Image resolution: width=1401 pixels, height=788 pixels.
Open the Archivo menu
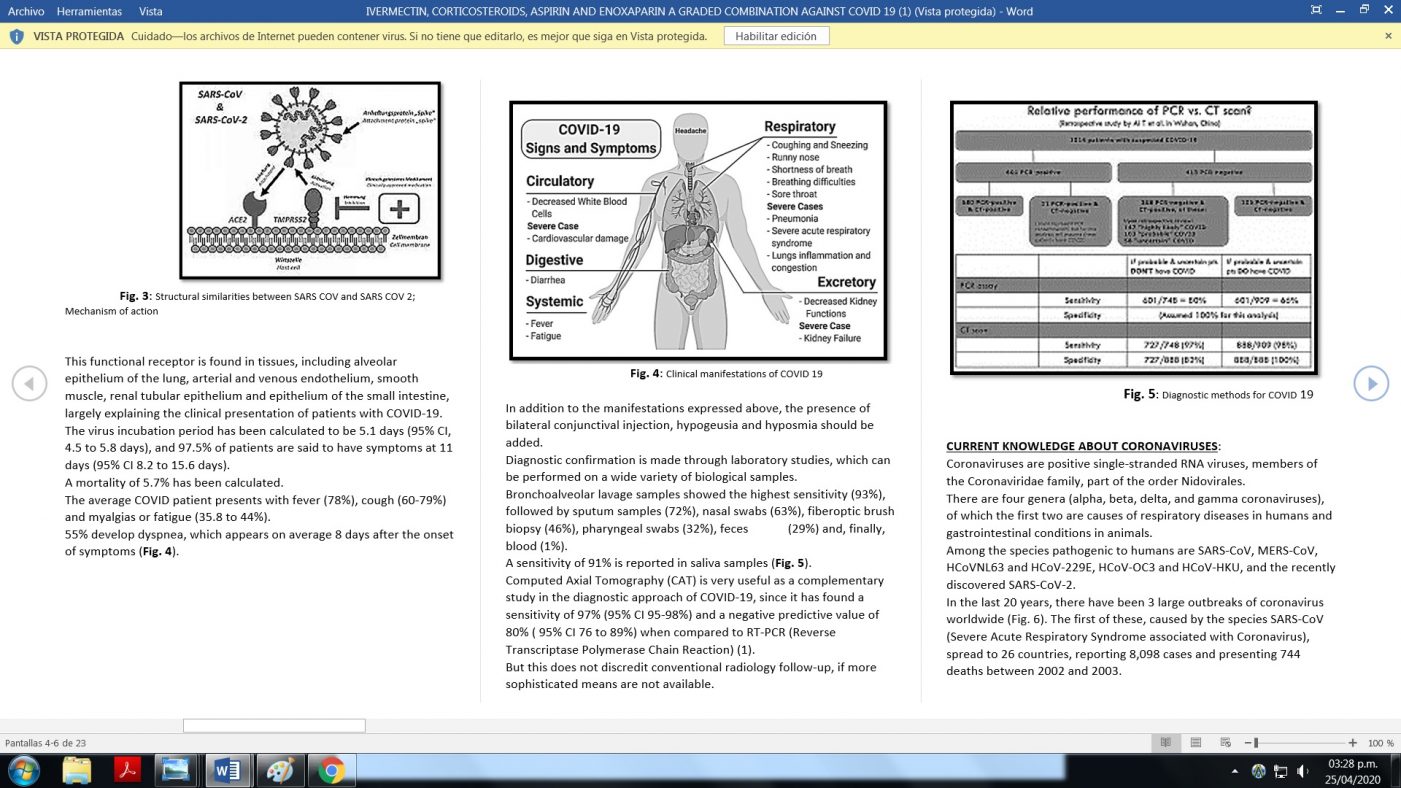[x=26, y=11]
